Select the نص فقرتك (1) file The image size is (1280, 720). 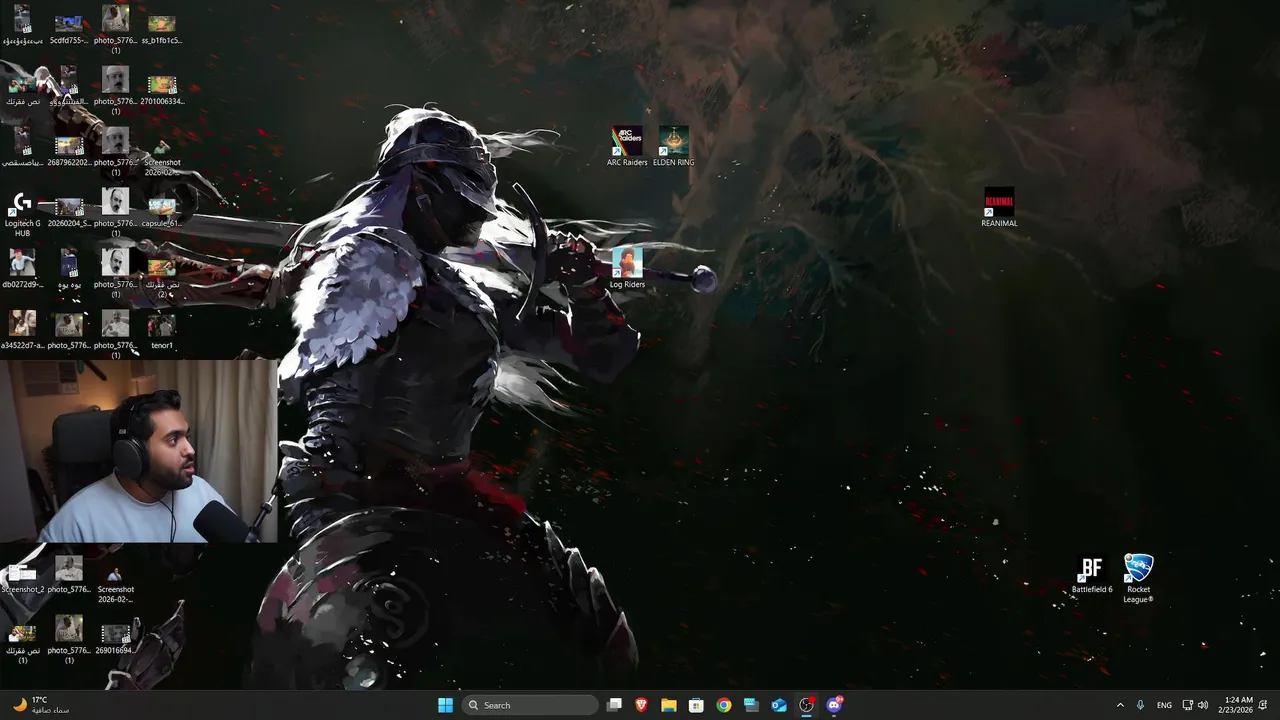point(22,644)
